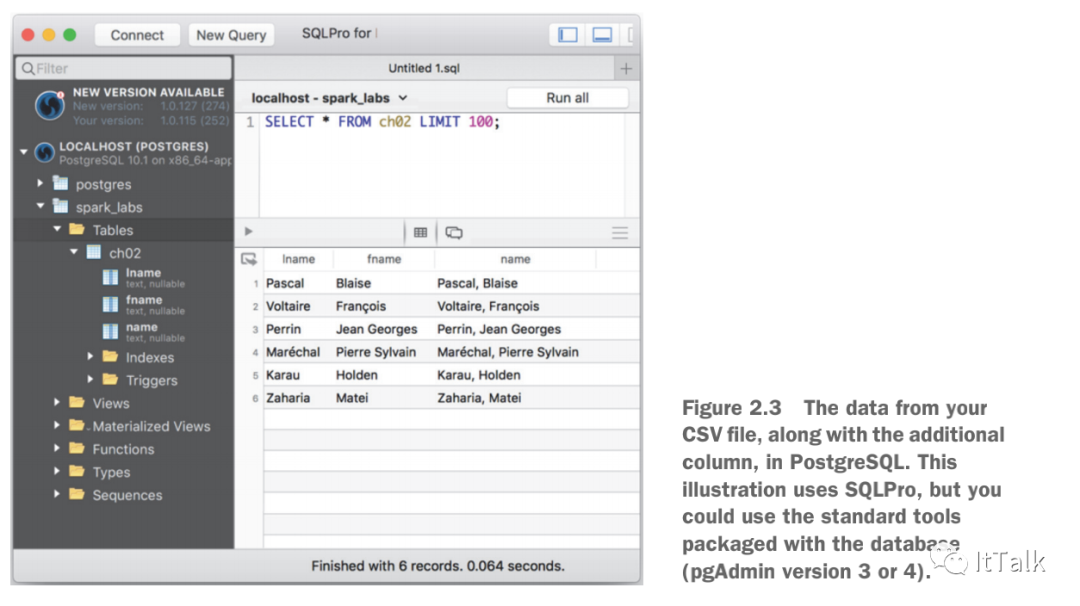The image size is (1080, 606).
Task: Sort by the fname column header
Action: pos(384,259)
